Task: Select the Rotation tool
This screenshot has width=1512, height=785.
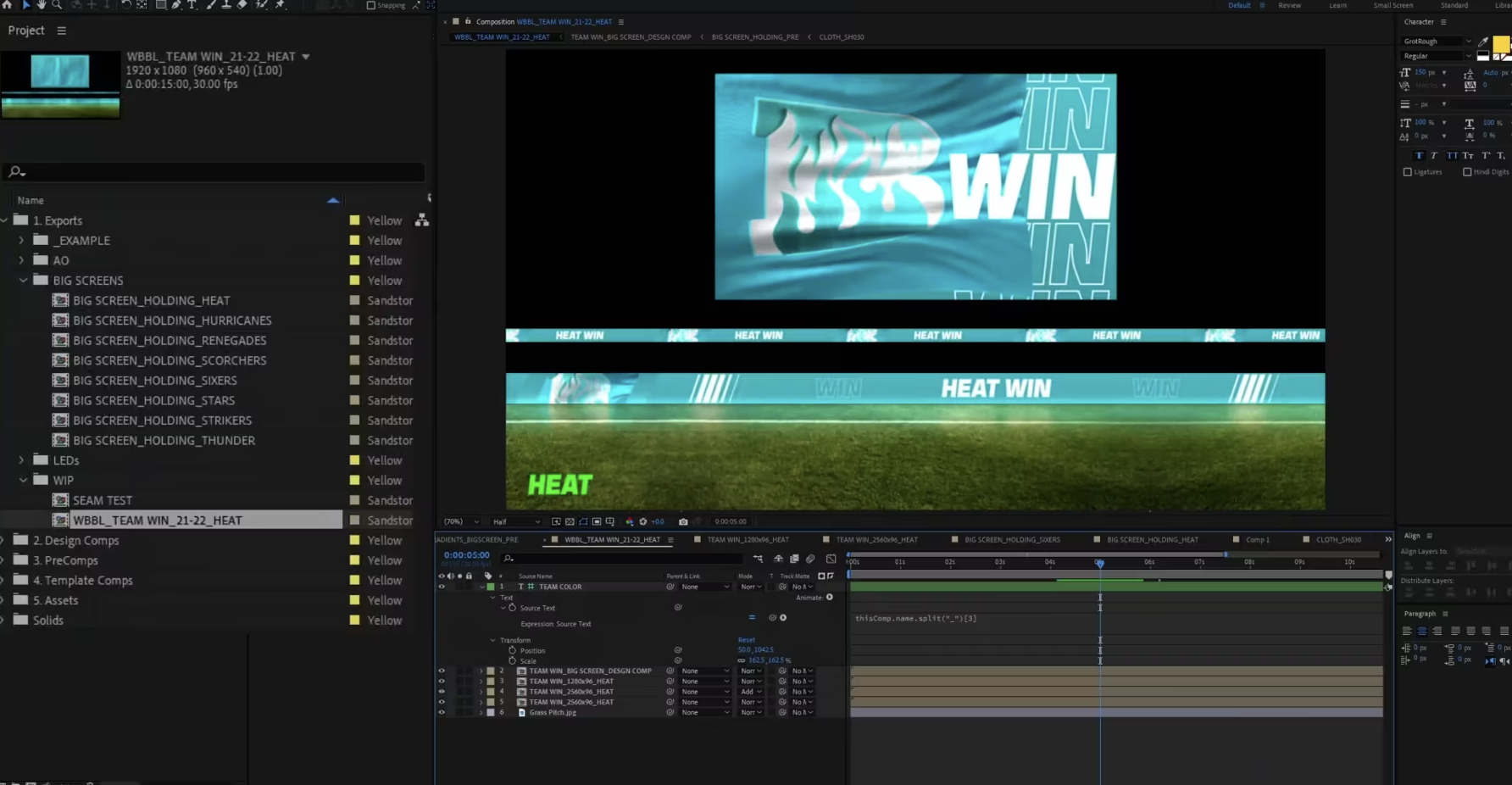Action: pos(125,4)
